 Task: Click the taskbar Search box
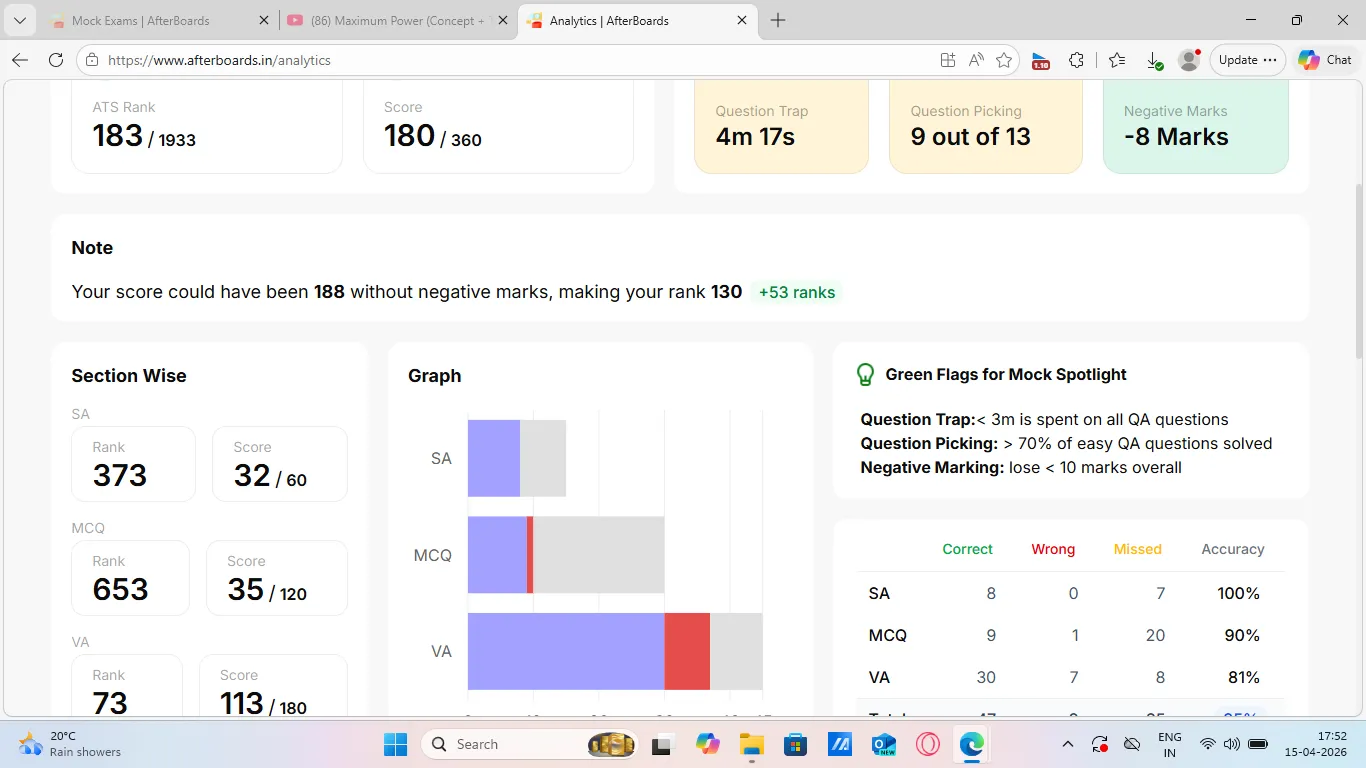click(528, 744)
